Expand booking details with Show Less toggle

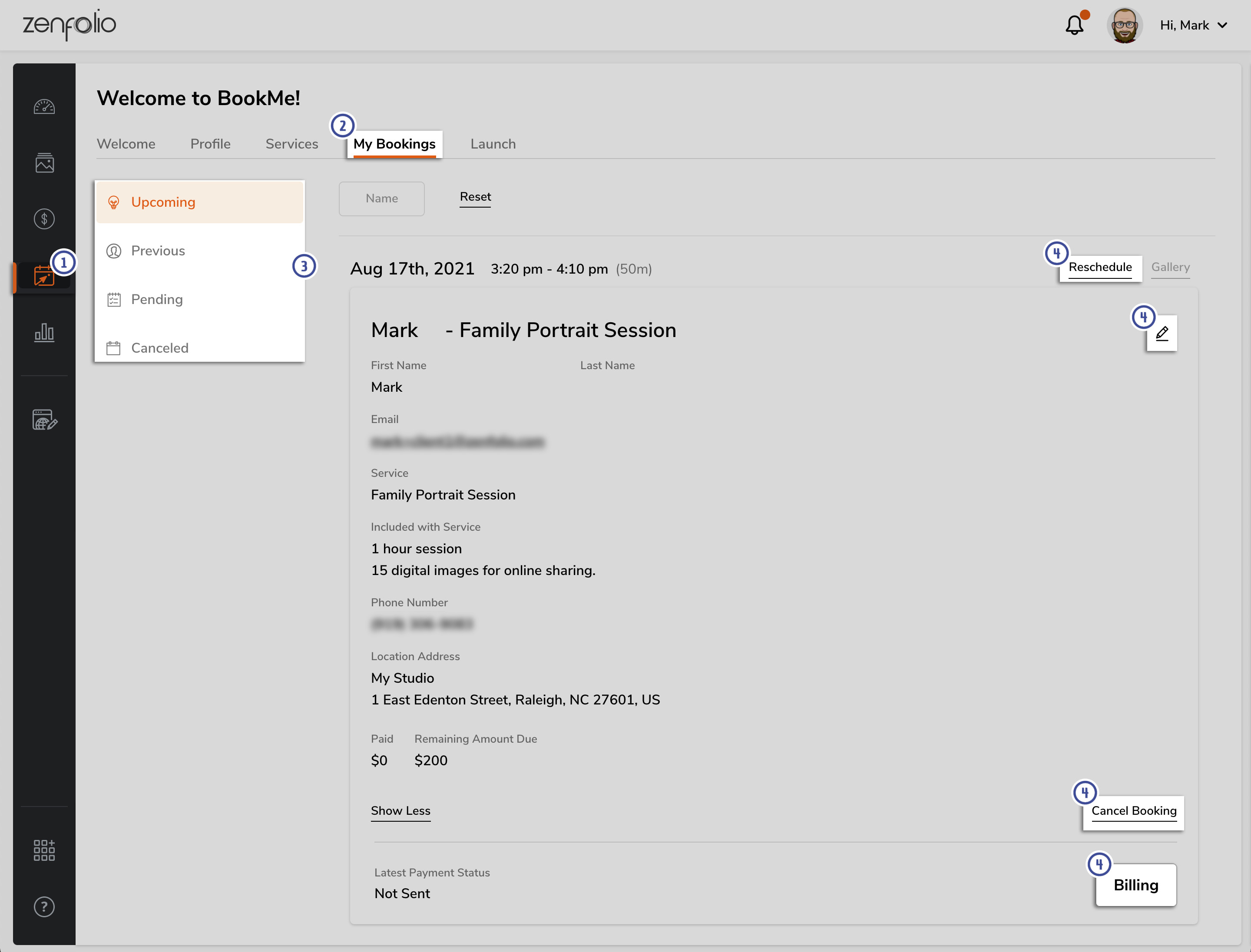[x=400, y=811]
